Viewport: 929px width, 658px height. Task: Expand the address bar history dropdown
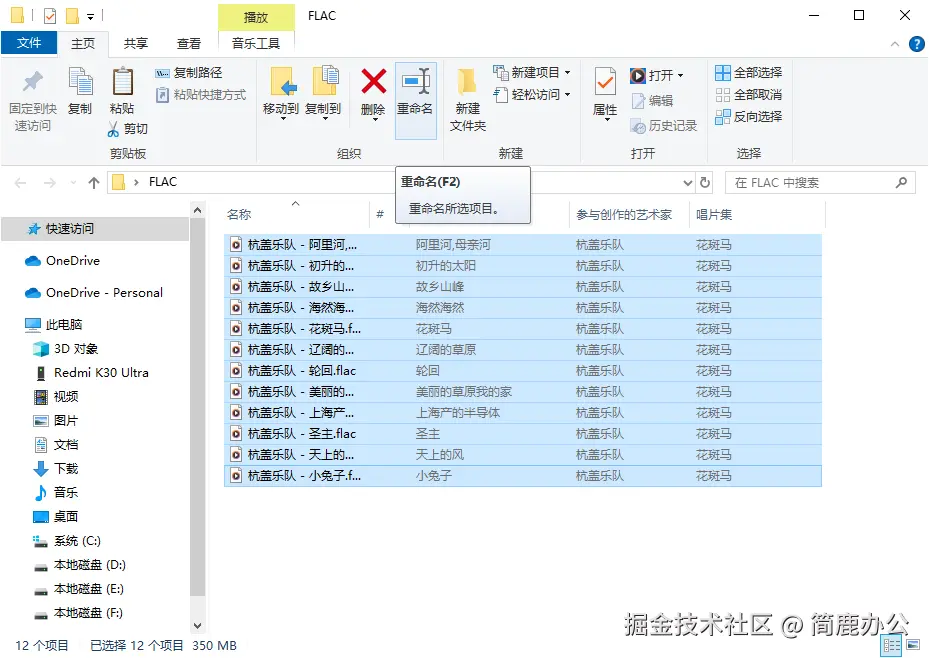coord(687,183)
